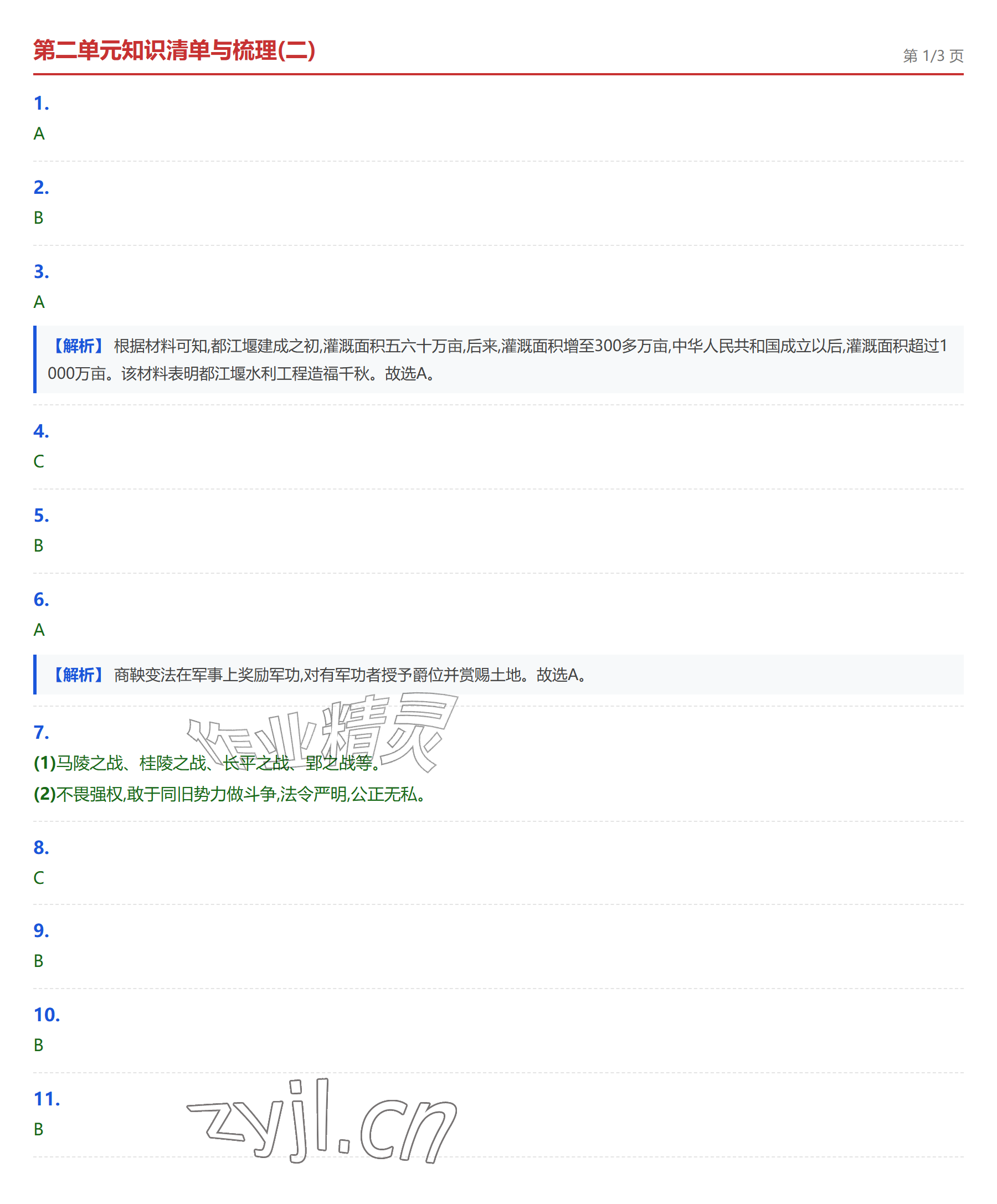The width and height of the screenshot is (997, 1204).
Task: Click the title 第二单元知识清单与梳理(二)
Action: pos(174,50)
